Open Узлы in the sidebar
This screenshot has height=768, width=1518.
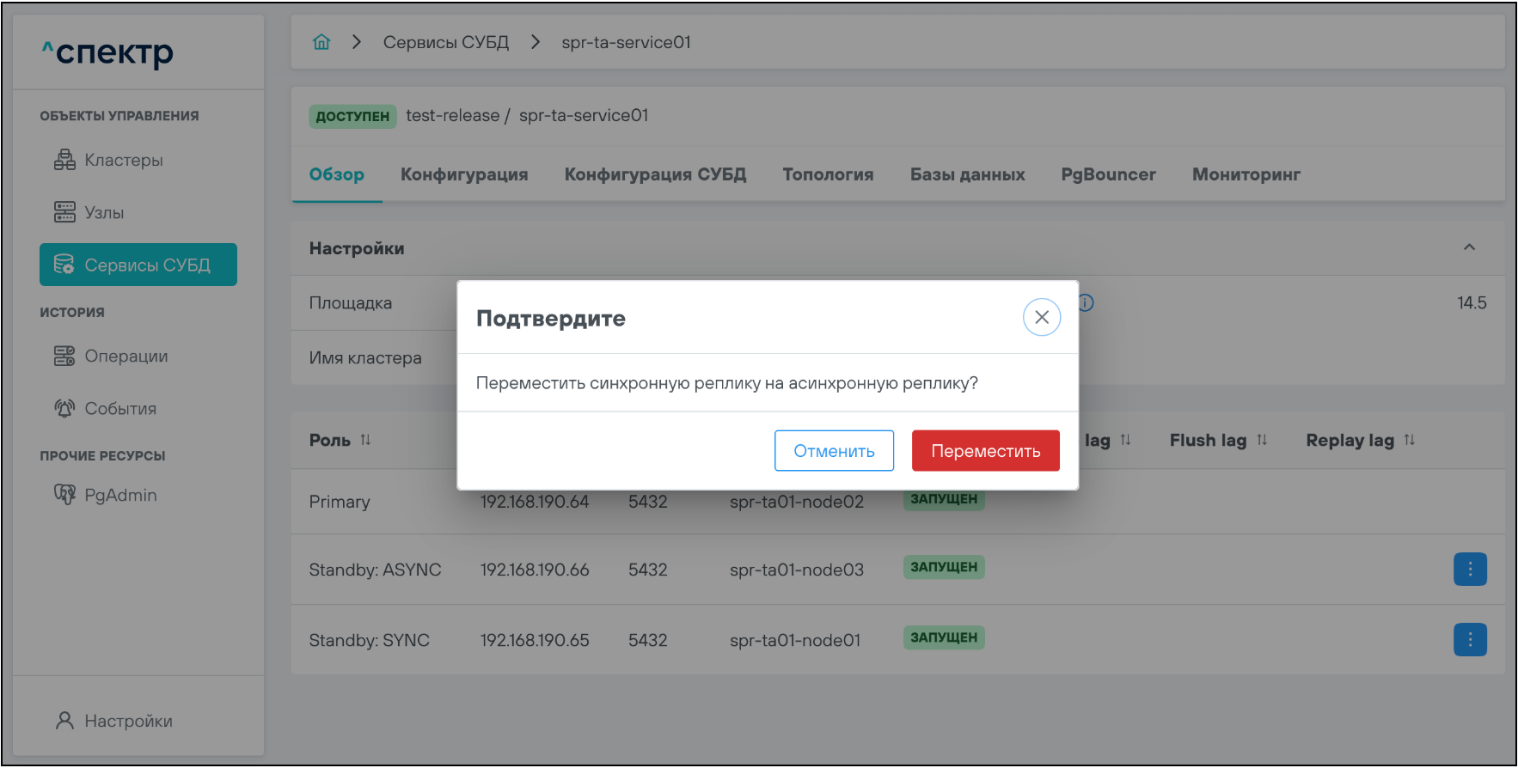[90, 213]
